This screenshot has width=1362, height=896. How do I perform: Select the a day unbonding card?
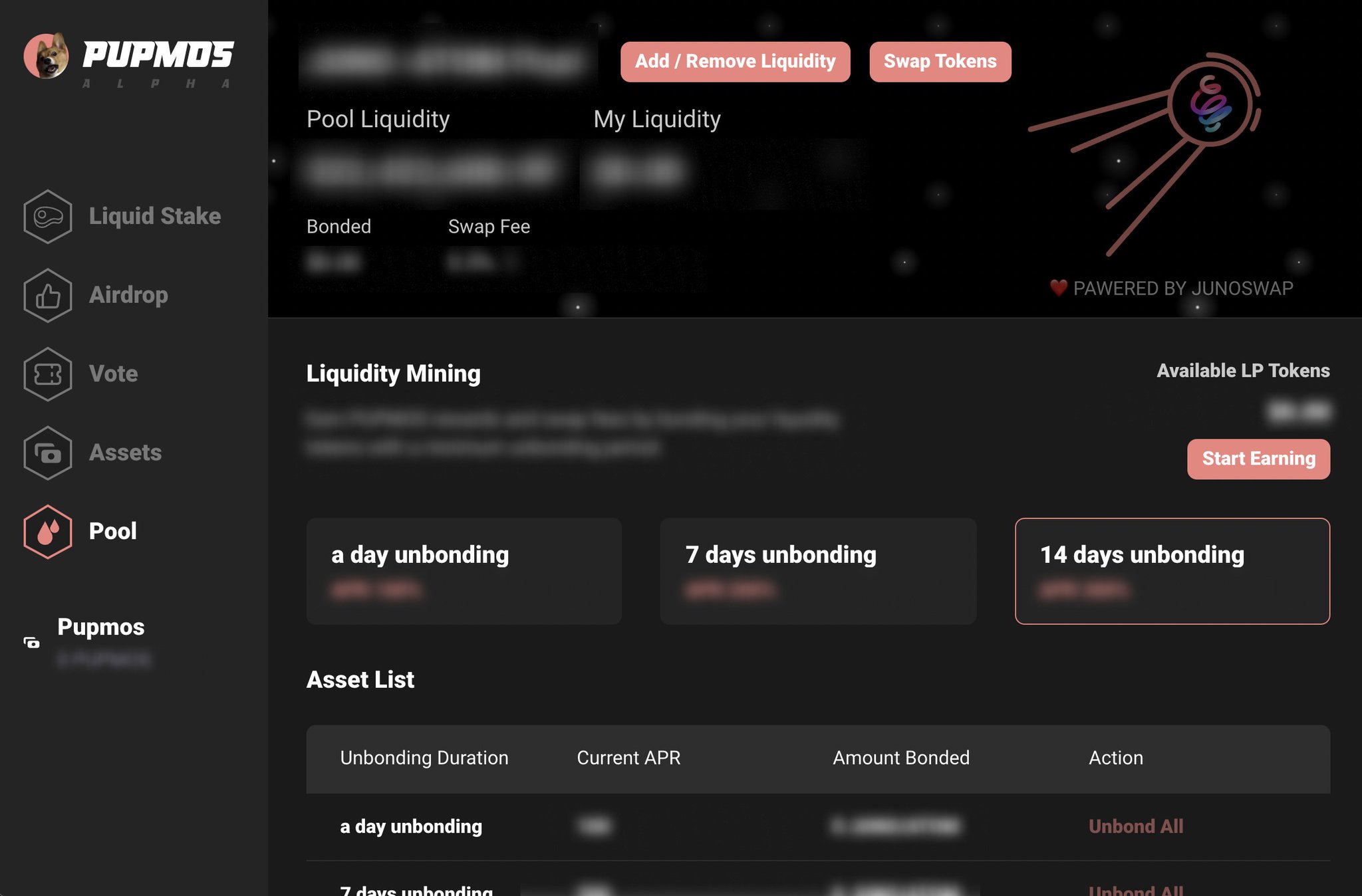point(464,571)
